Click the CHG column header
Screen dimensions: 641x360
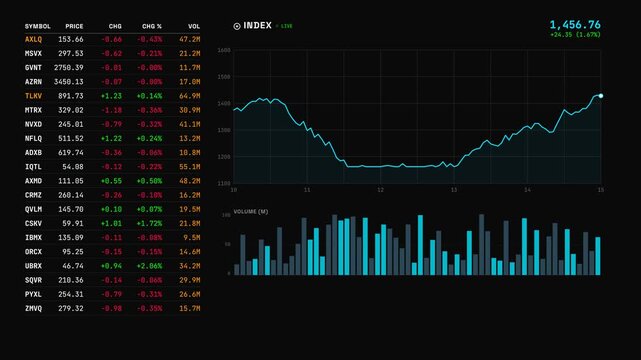(115, 26)
